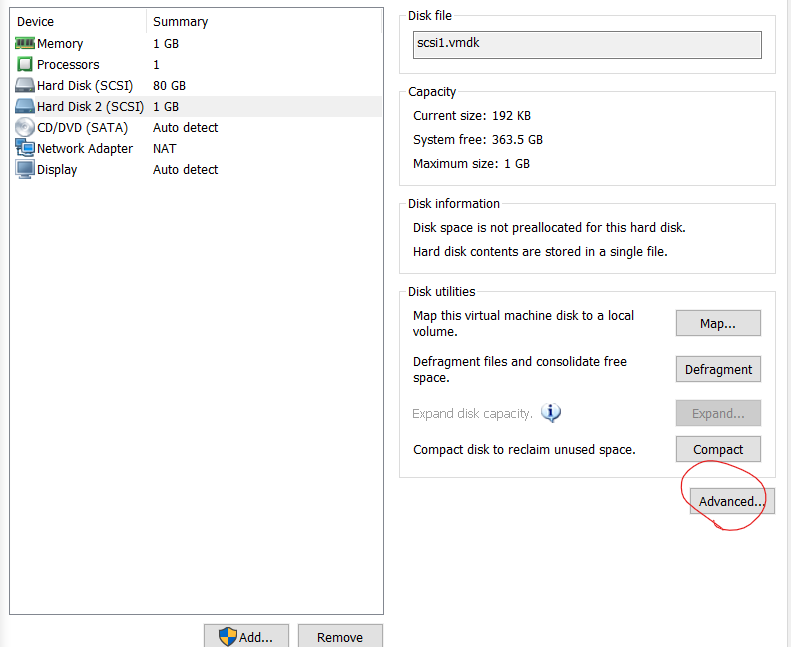The height and width of the screenshot is (647, 791).
Task: Click the info icon beside Expand disk capacity
Action: (x=551, y=413)
